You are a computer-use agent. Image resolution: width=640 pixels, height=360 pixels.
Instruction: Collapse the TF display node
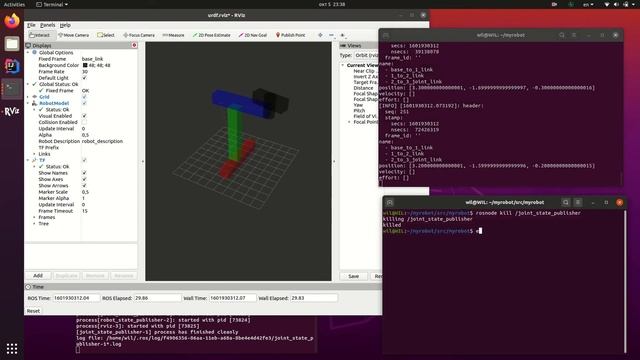pos(28,160)
